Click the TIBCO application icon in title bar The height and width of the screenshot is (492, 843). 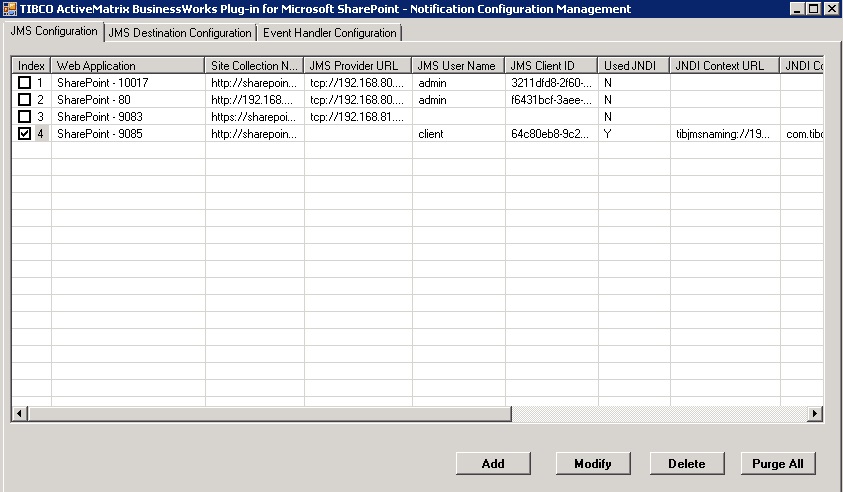pyautogui.click(x=9, y=9)
